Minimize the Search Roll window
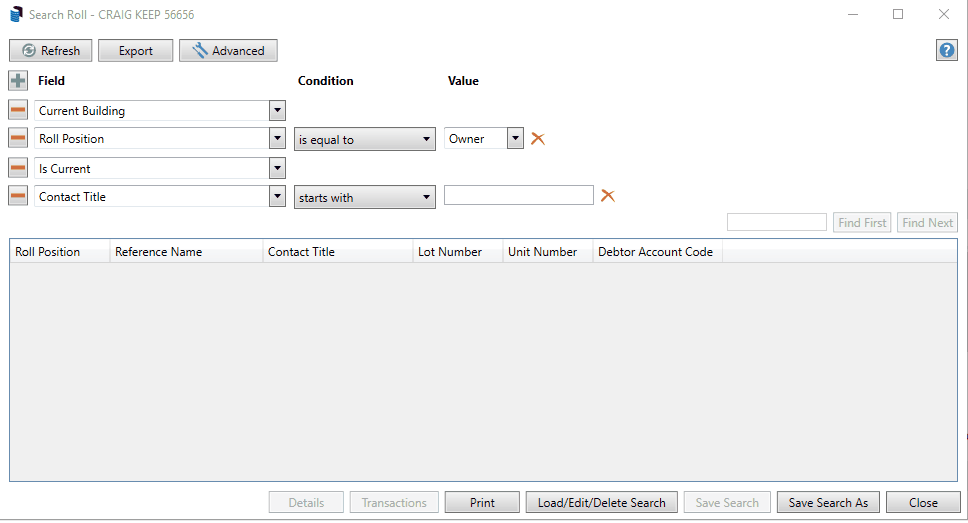 coord(853,14)
